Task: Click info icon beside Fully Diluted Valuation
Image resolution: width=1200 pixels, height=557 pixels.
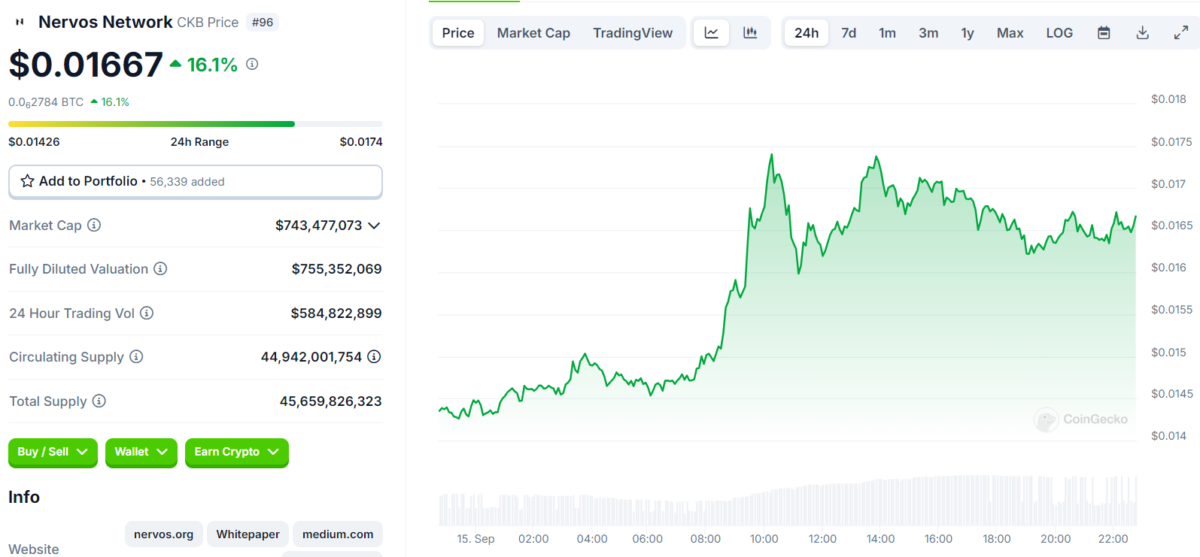Action: (160, 269)
